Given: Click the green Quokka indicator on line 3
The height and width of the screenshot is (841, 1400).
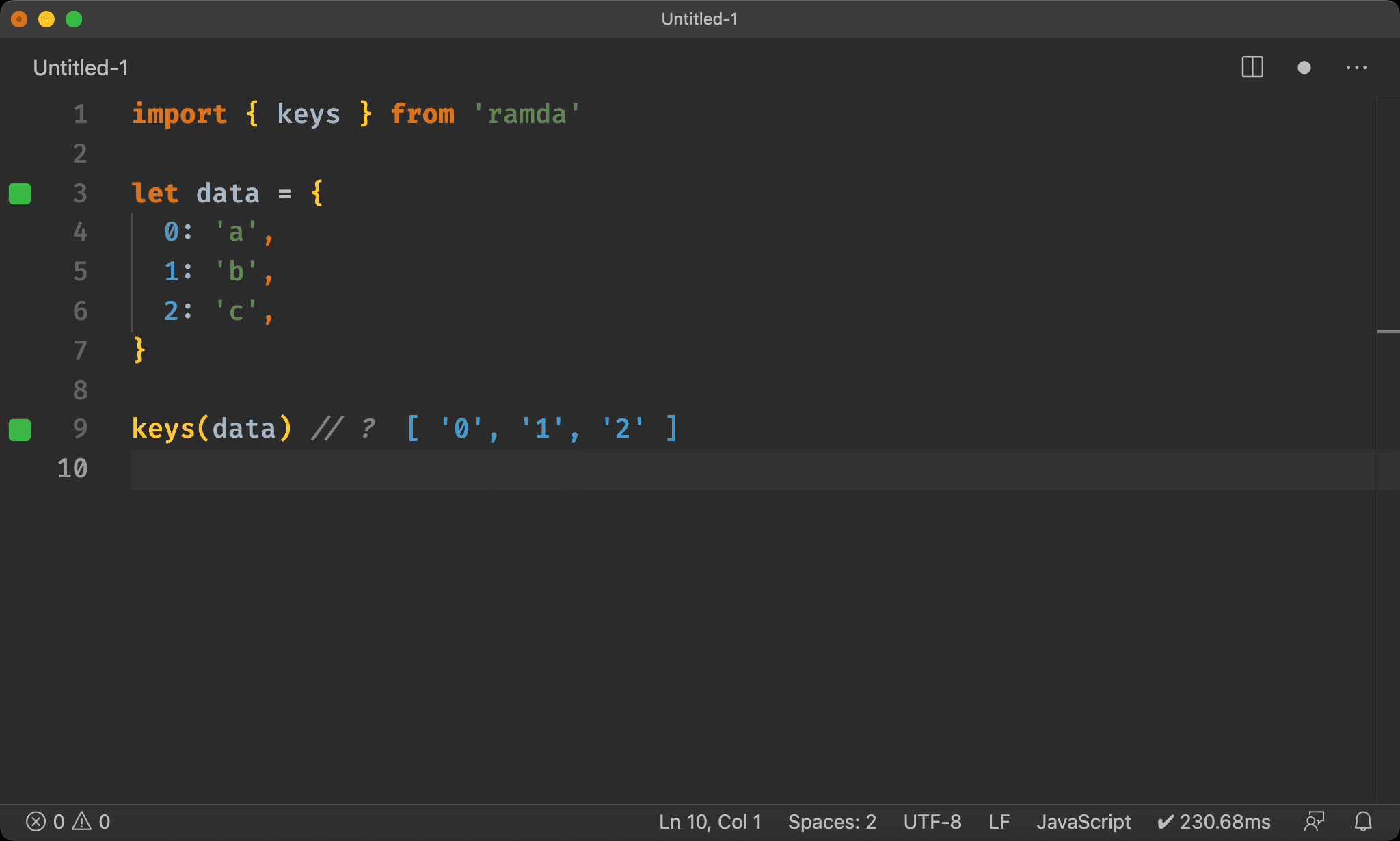Looking at the screenshot, I should [20, 193].
